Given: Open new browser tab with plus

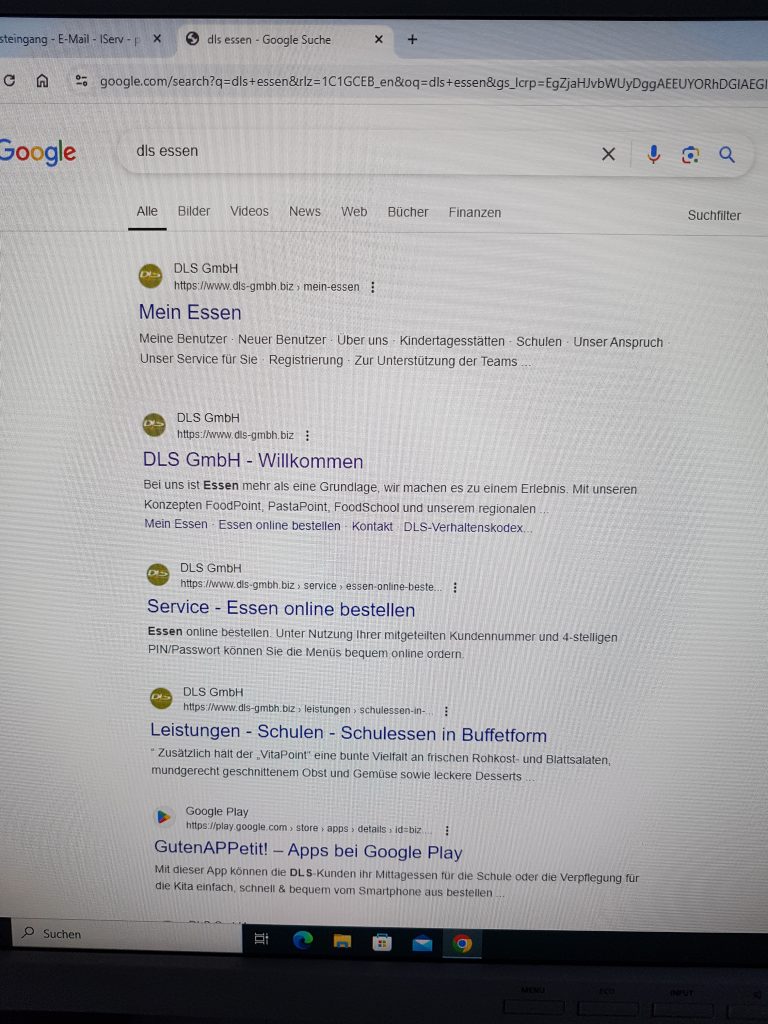Looking at the screenshot, I should pos(412,39).
